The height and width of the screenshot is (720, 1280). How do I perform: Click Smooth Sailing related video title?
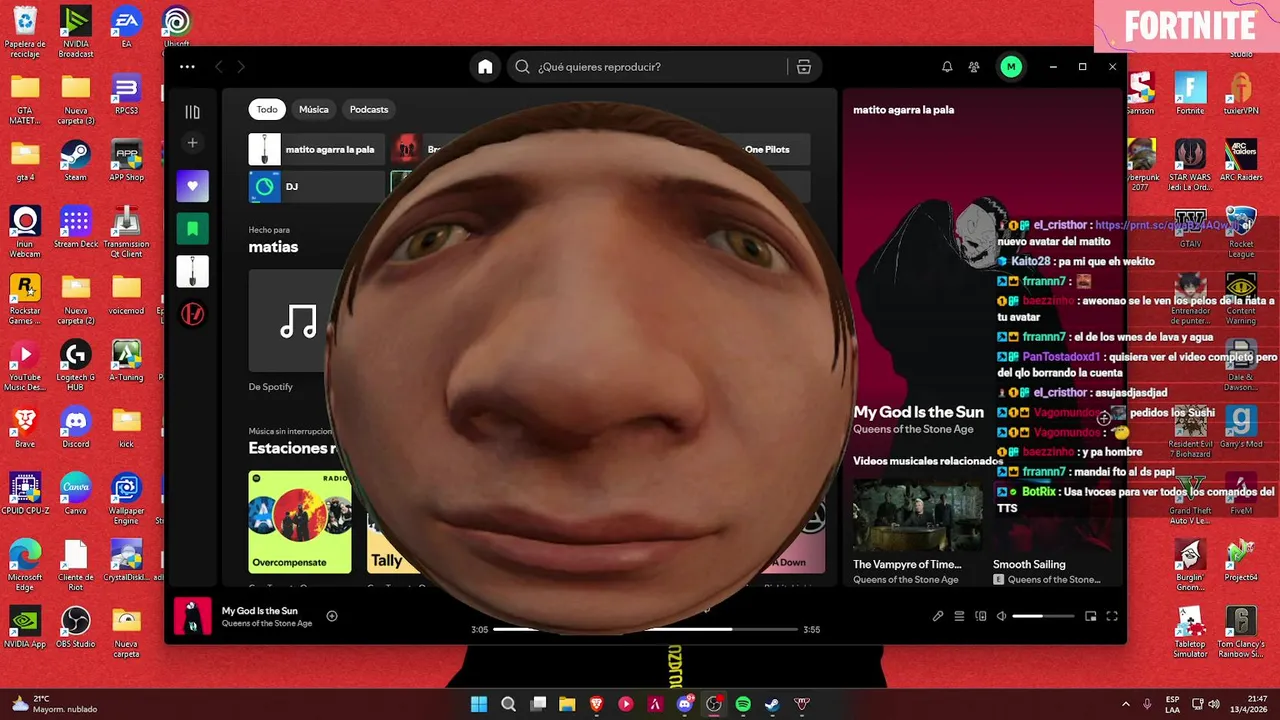[1029, 564]
